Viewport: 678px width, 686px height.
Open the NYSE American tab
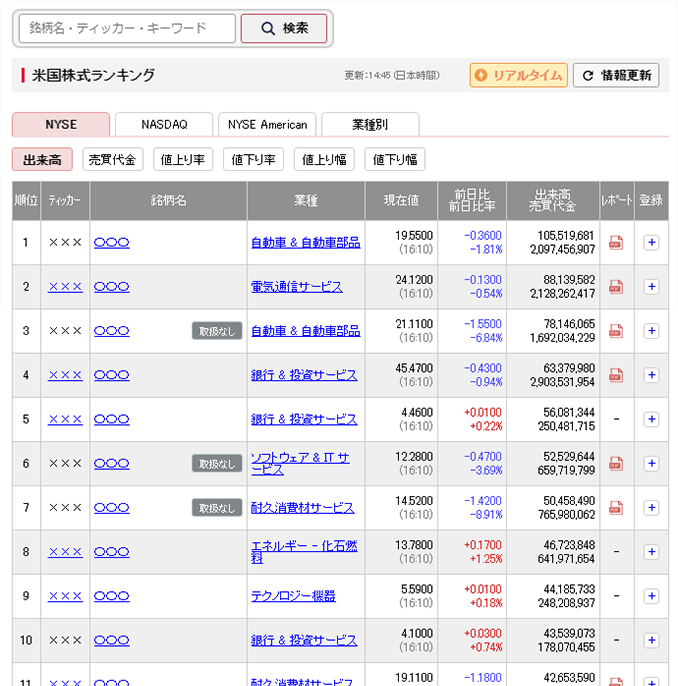pos(267,125)
